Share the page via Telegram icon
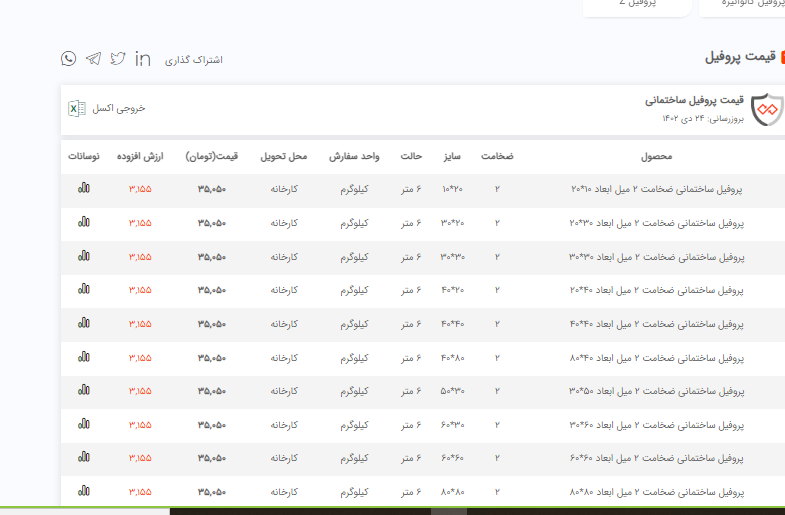785x515 pixels. pyautogui.click(x=93, y=59)
